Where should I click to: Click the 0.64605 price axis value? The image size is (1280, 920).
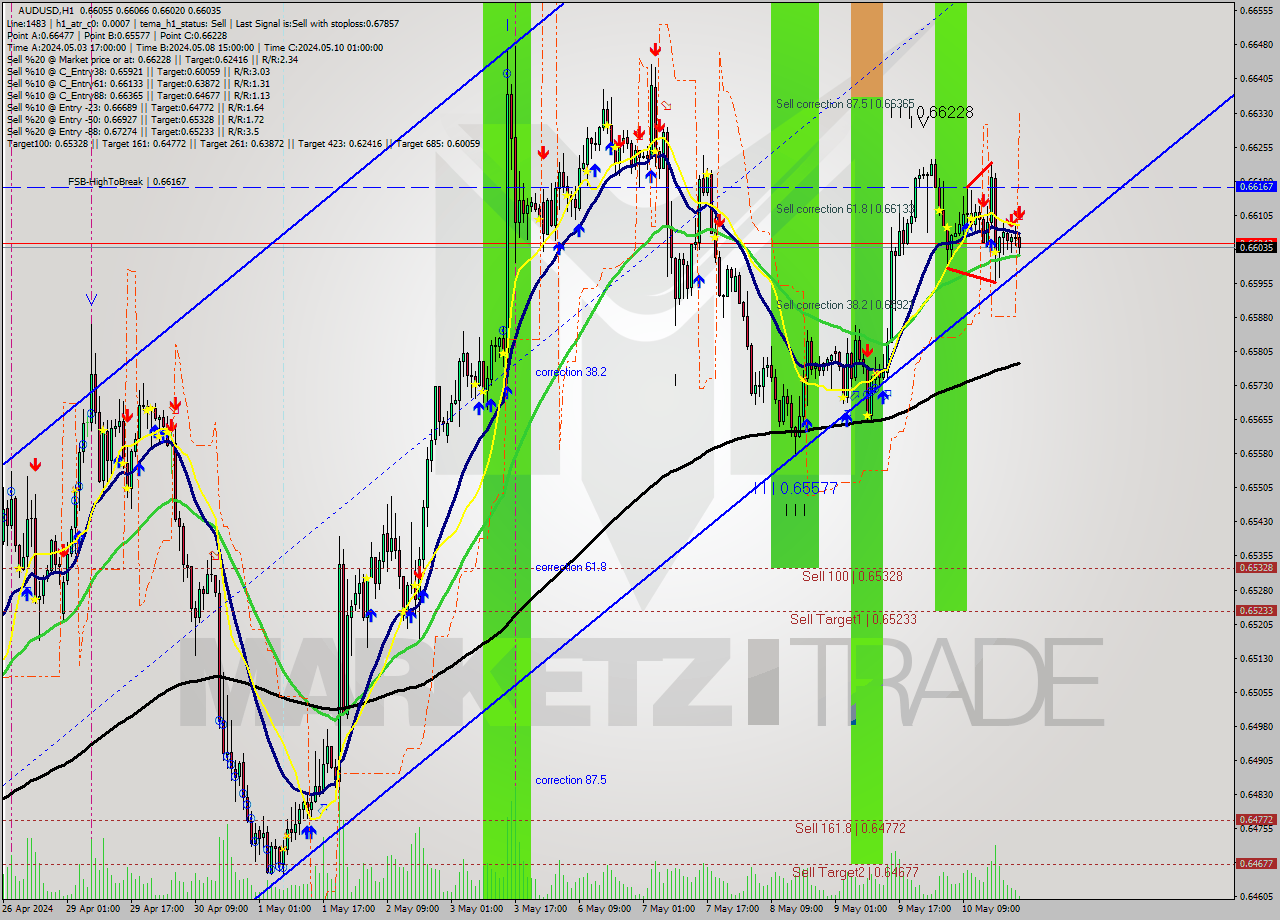click(1255, 896)
